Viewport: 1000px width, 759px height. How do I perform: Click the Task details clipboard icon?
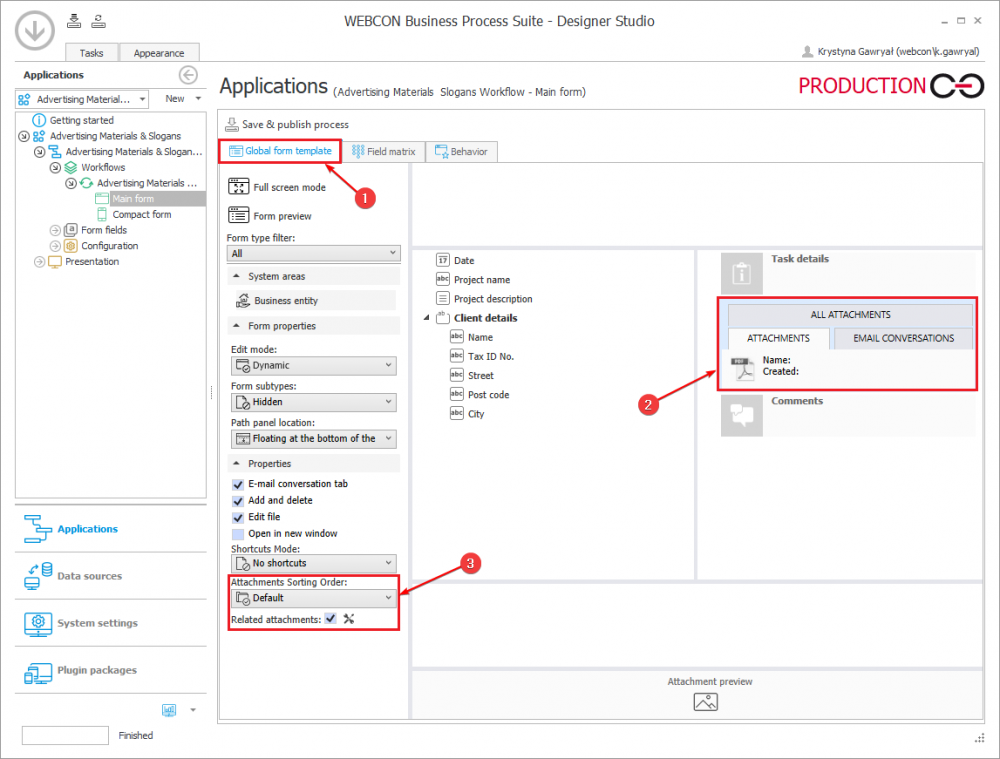pyautogui.click(x=742, y=274)
